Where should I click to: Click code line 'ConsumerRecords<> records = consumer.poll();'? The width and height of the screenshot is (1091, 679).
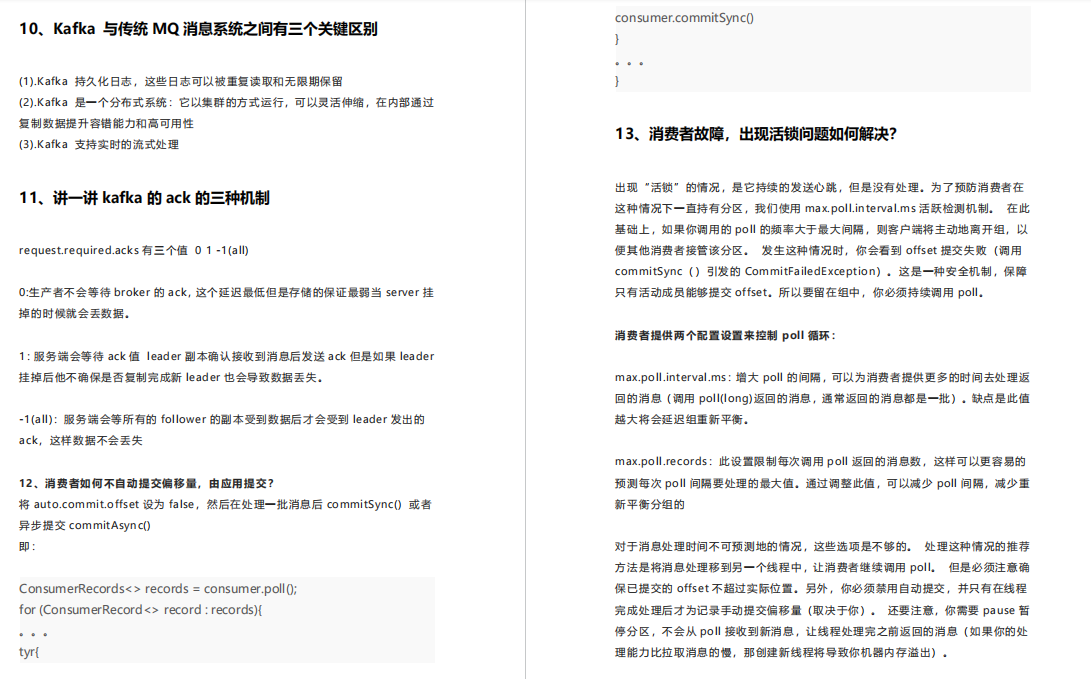coord(158,589)
